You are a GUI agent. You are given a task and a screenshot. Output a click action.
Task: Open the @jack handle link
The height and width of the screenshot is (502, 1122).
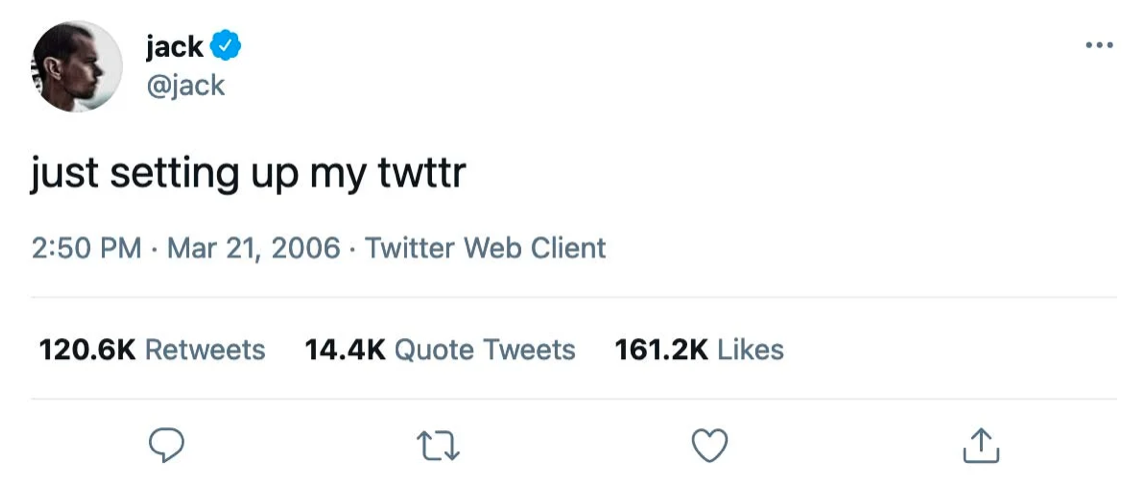(x=185, y=86)
